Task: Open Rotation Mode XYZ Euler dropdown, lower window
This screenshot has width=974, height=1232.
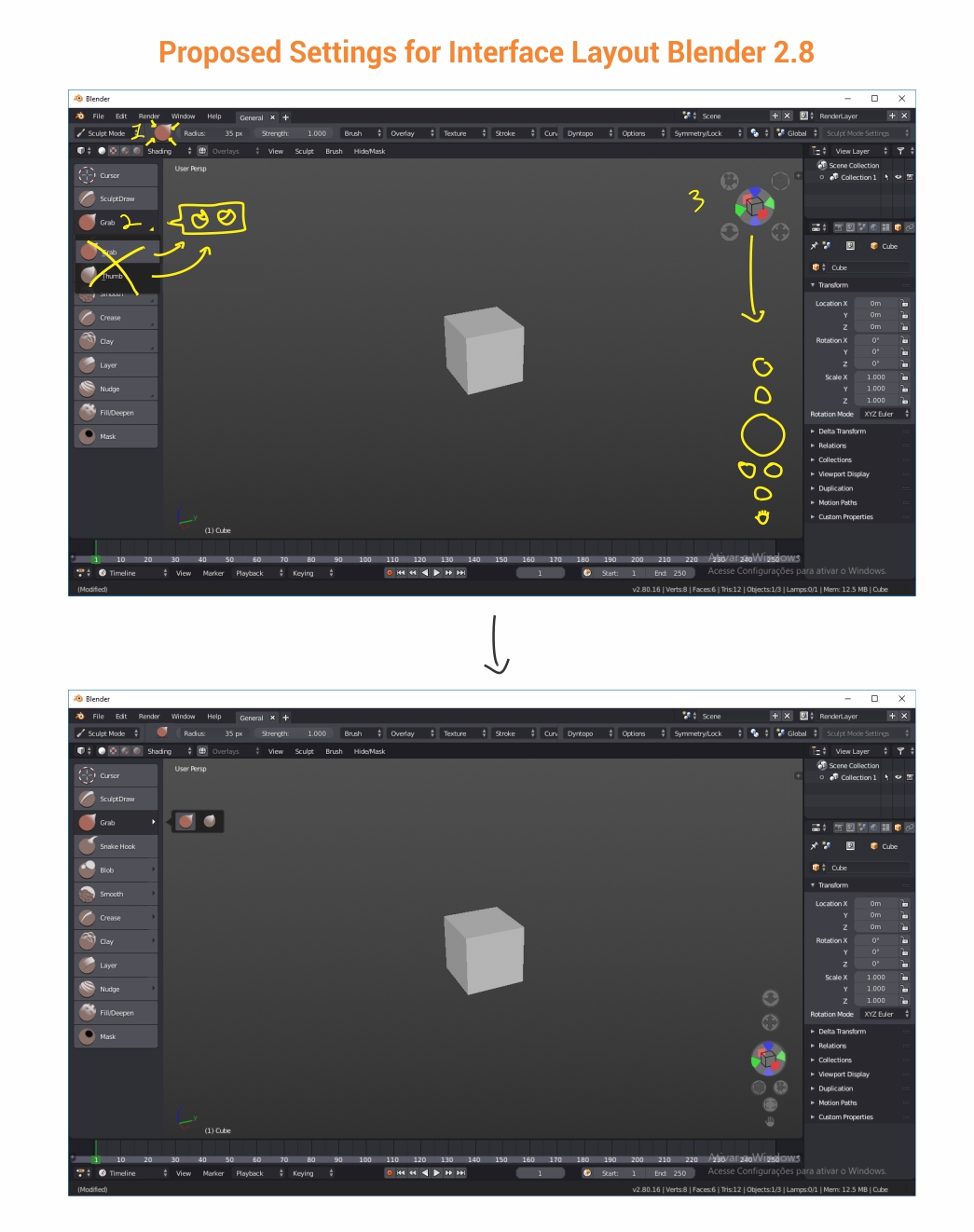Action: click(885, 1014)
